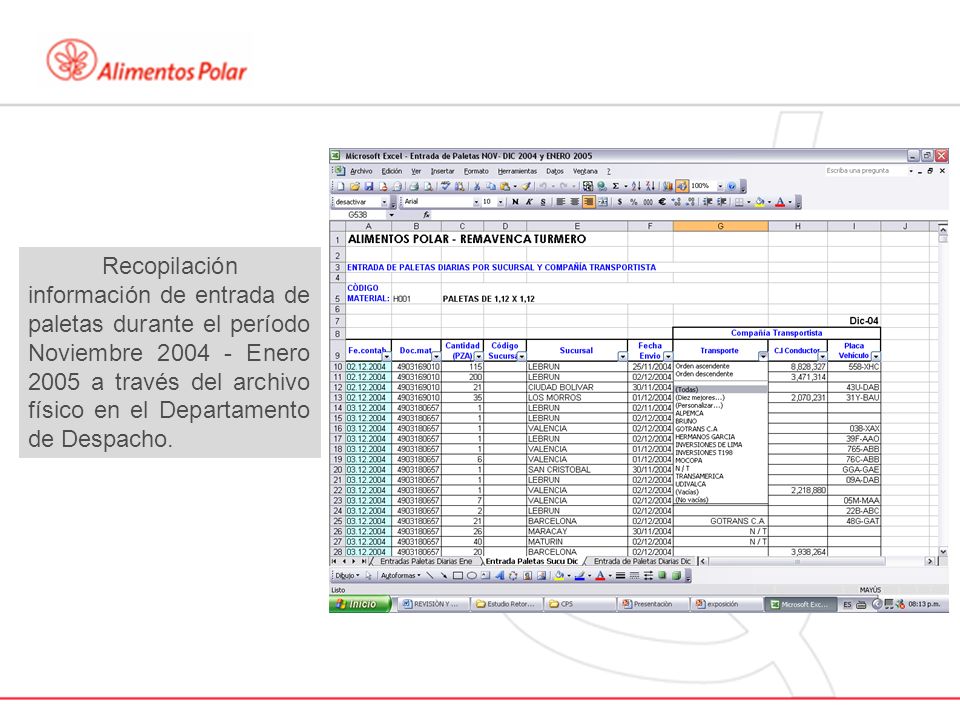Open Estudio Retor... taskbar folder
The width and height of the screenshot is (960, 720).
pos(506,604)
